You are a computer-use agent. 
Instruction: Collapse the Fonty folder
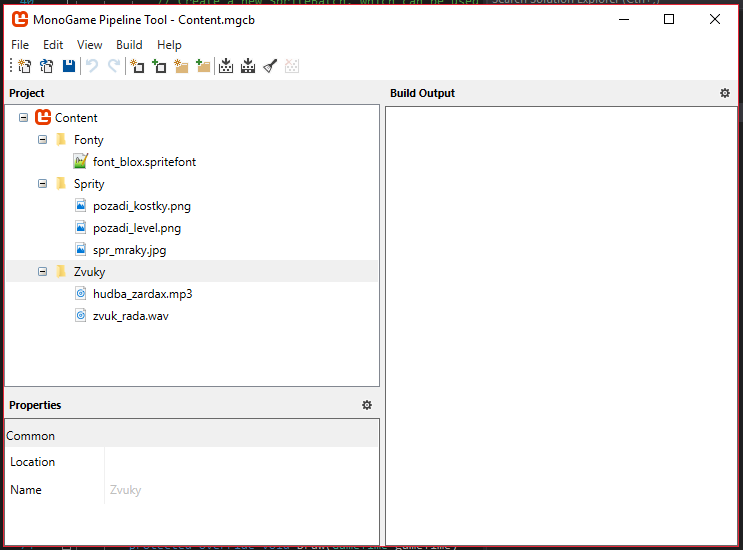click(43, 140)
